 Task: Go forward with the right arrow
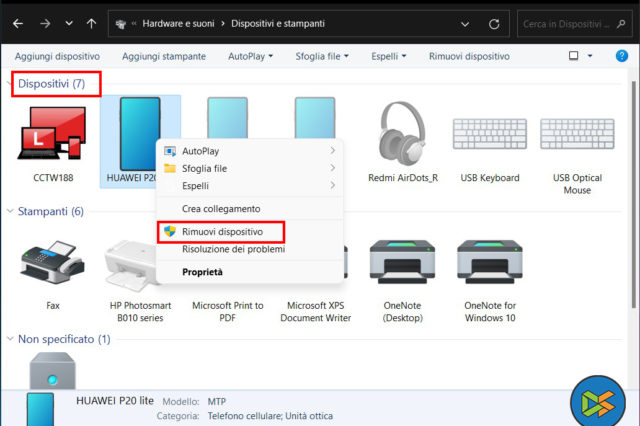pyautogui.click(x=45, y=24)
